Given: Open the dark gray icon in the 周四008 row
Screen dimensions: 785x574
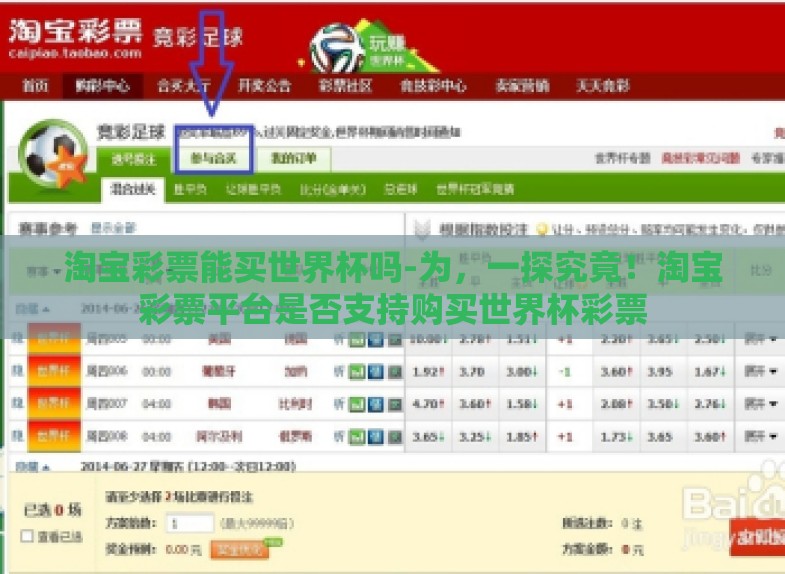Looking at the screenshot, I should [395, 437].
